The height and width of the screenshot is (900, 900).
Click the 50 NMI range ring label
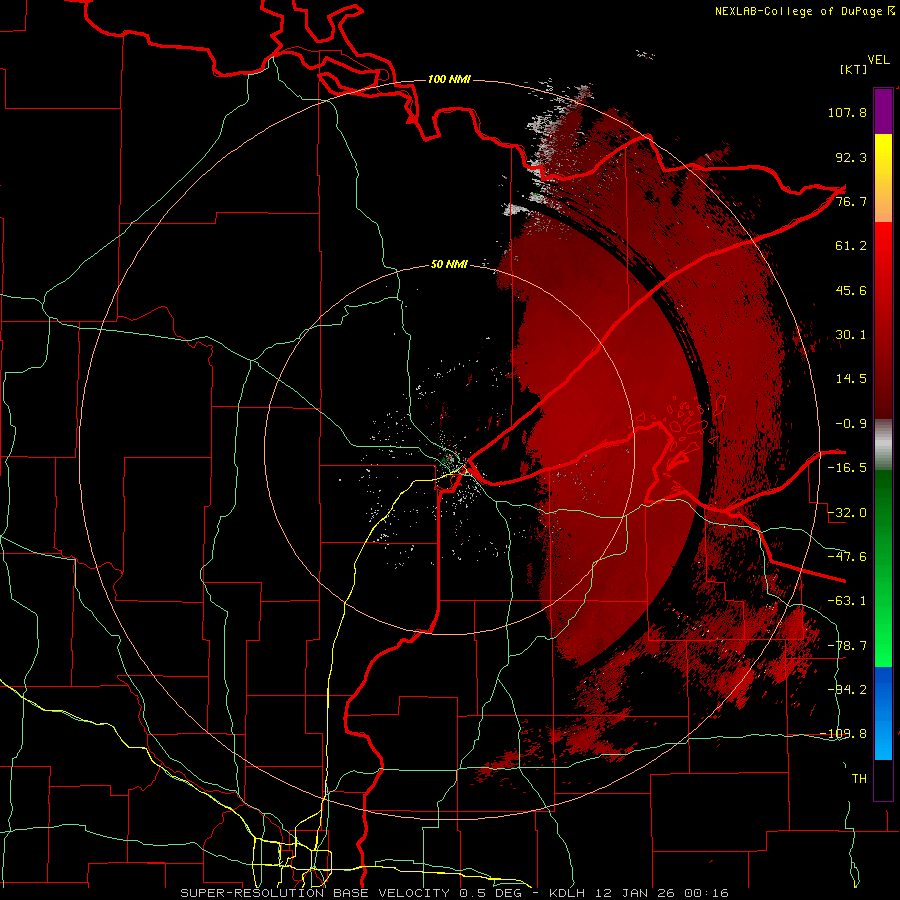[x=449, y=265]
